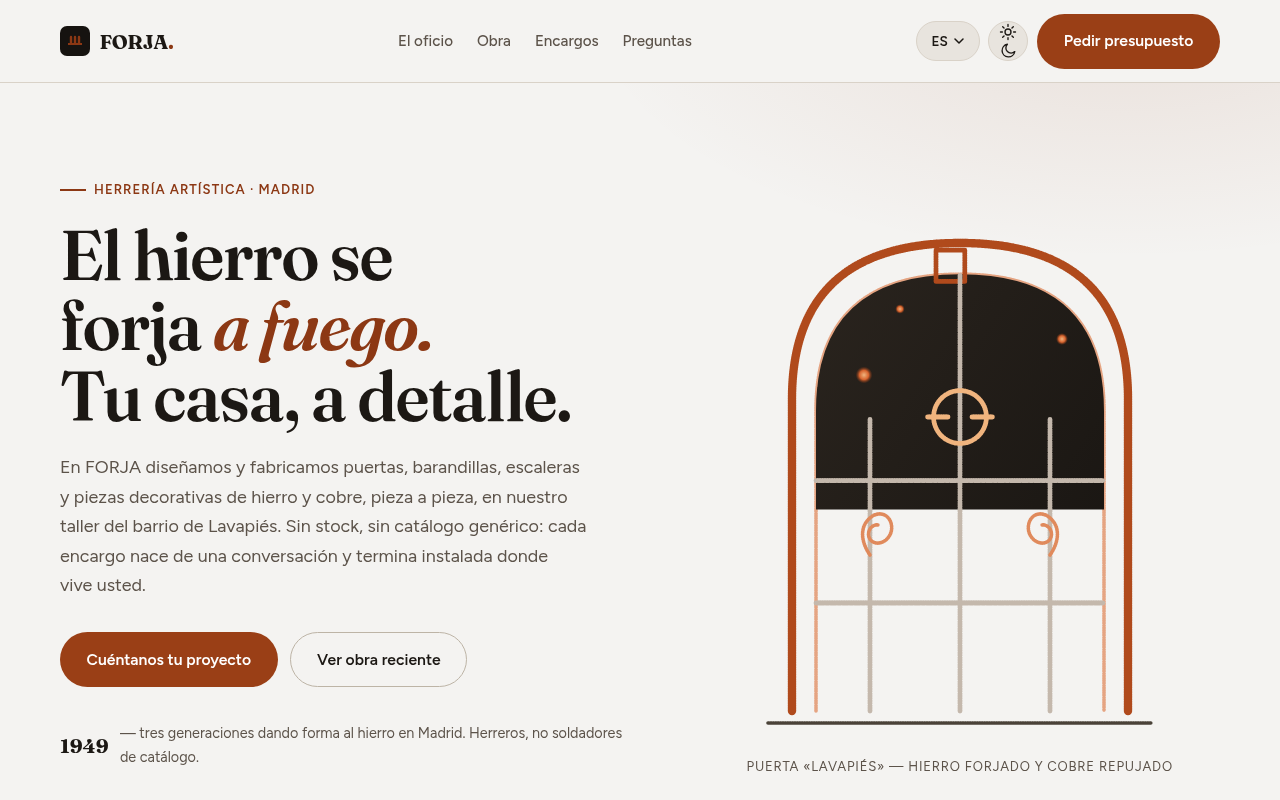Click the 1949 founding year text

click(84, 746)
